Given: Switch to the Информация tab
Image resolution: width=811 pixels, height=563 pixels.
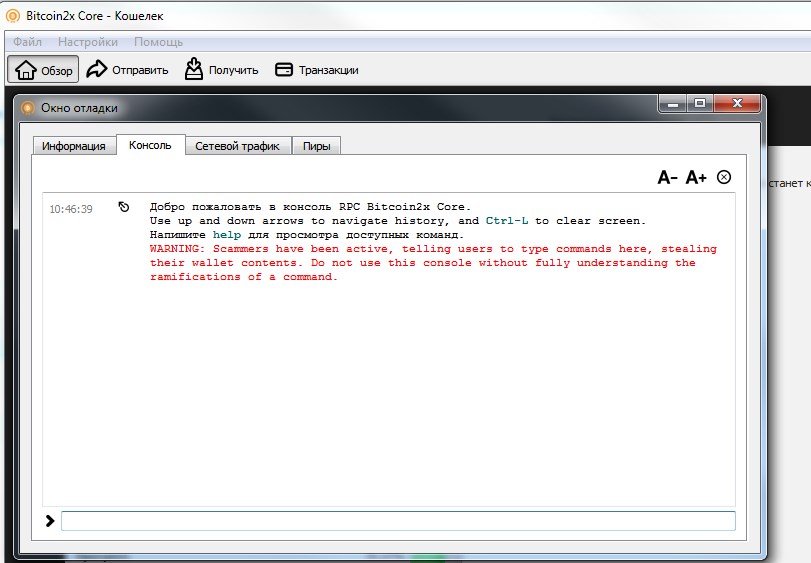Looking at the screenshot, I should 74,146.
